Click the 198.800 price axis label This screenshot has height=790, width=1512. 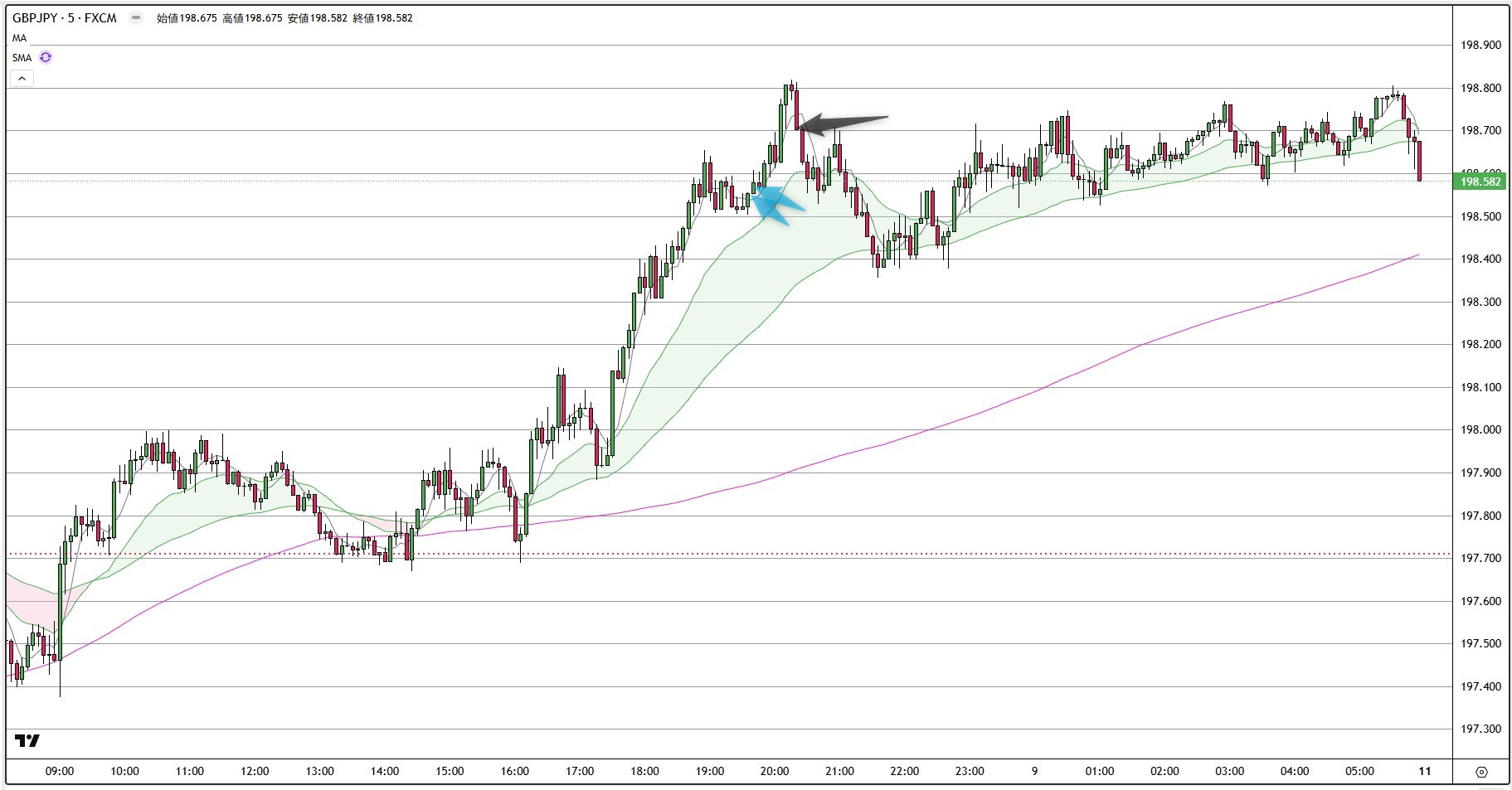pos(1480,88)
